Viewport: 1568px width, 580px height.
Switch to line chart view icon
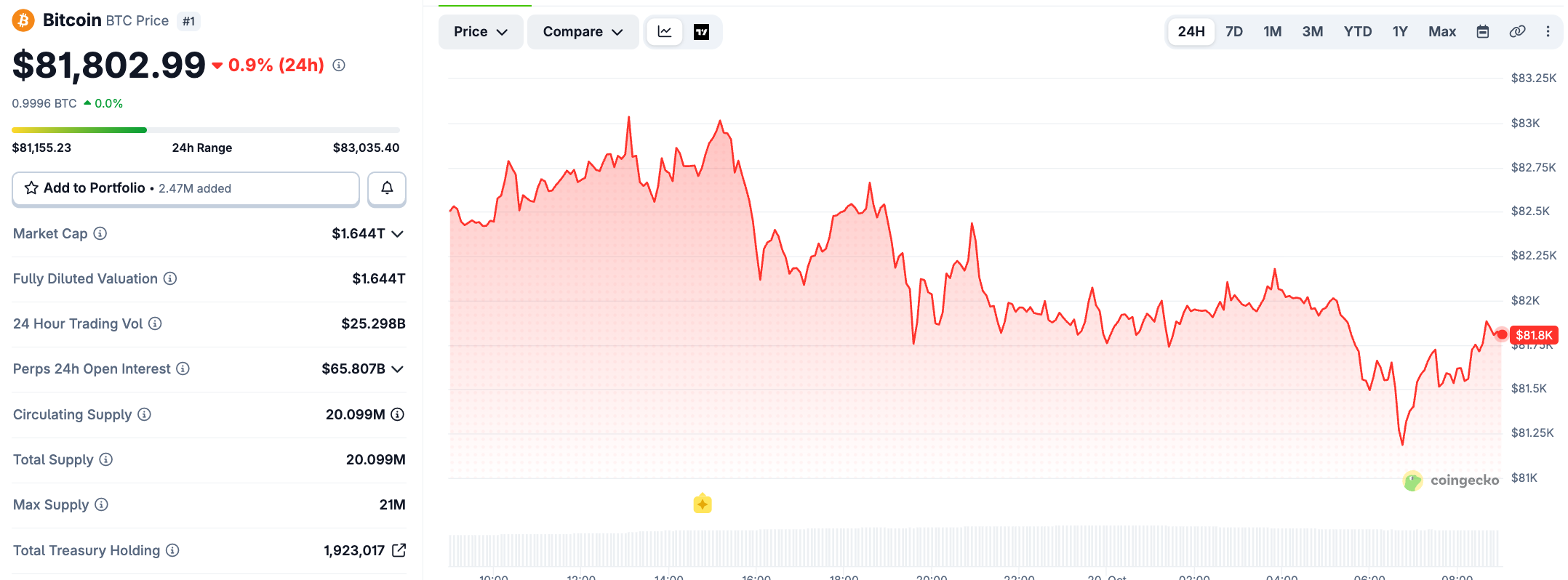tap(665, 32)
